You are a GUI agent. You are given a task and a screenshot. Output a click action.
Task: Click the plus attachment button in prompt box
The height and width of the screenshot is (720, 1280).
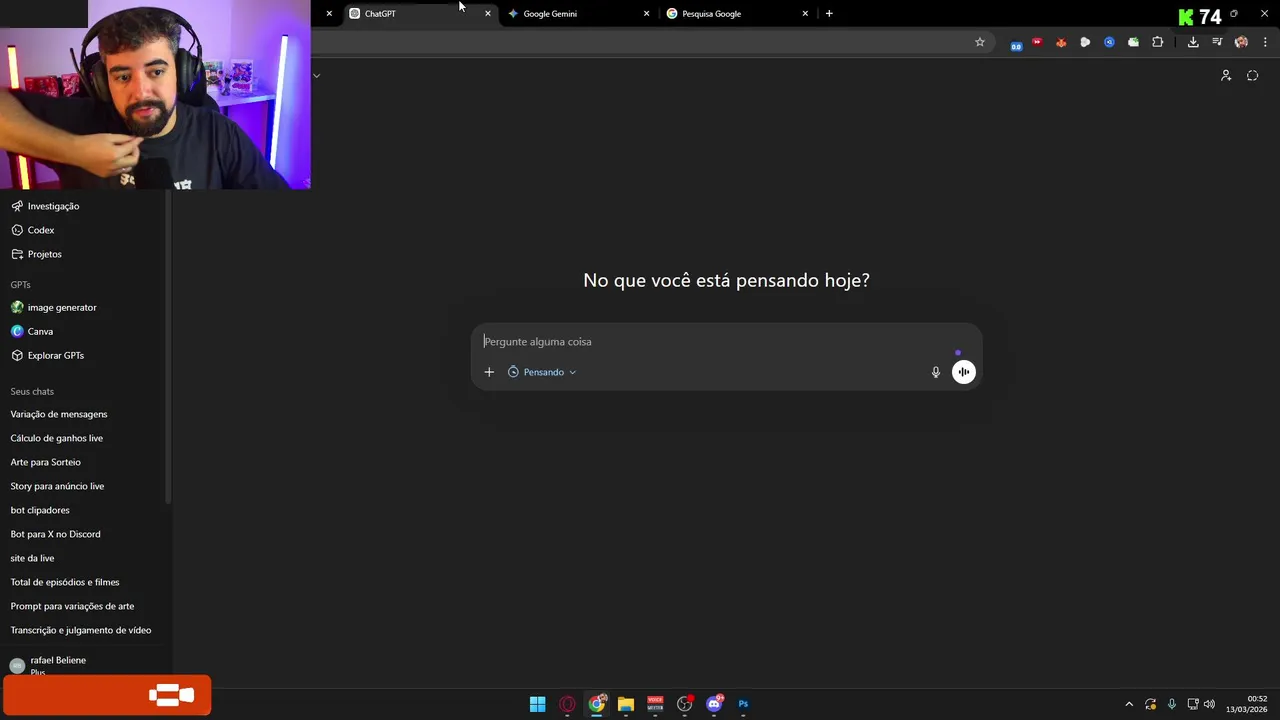(x=489, y=372)
